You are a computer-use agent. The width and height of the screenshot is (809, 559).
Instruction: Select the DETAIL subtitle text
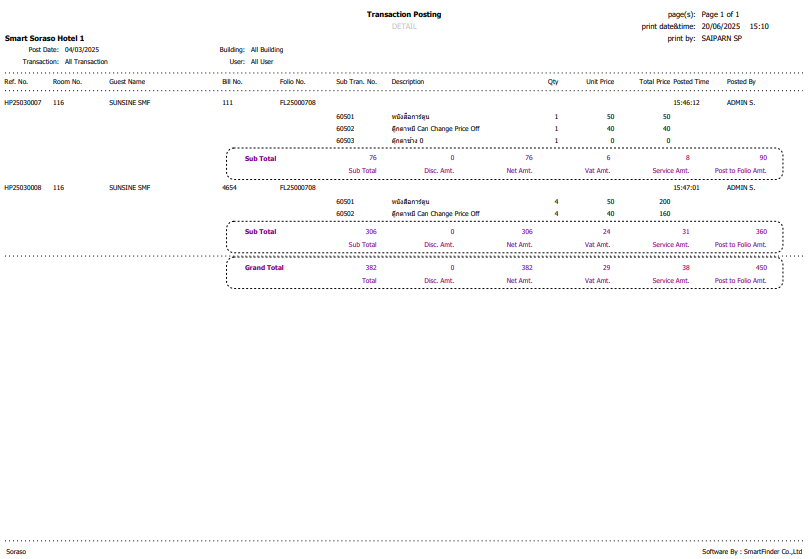pos(403,26)
